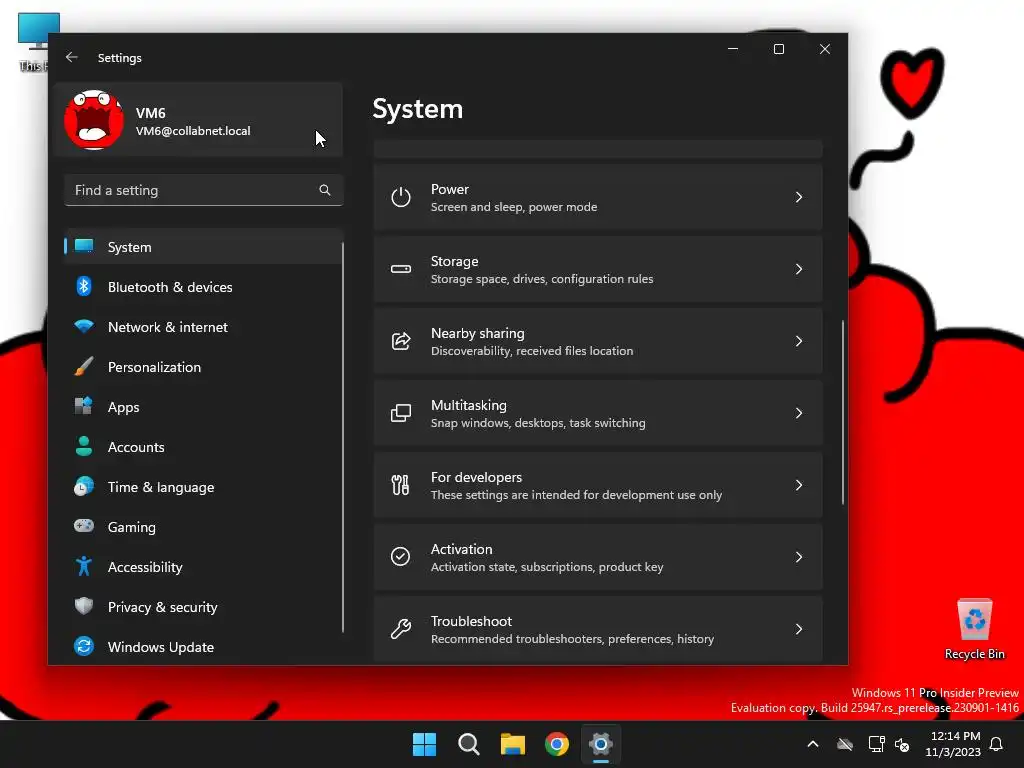
Task: Select Accounts category
Action: click(202, 447)
